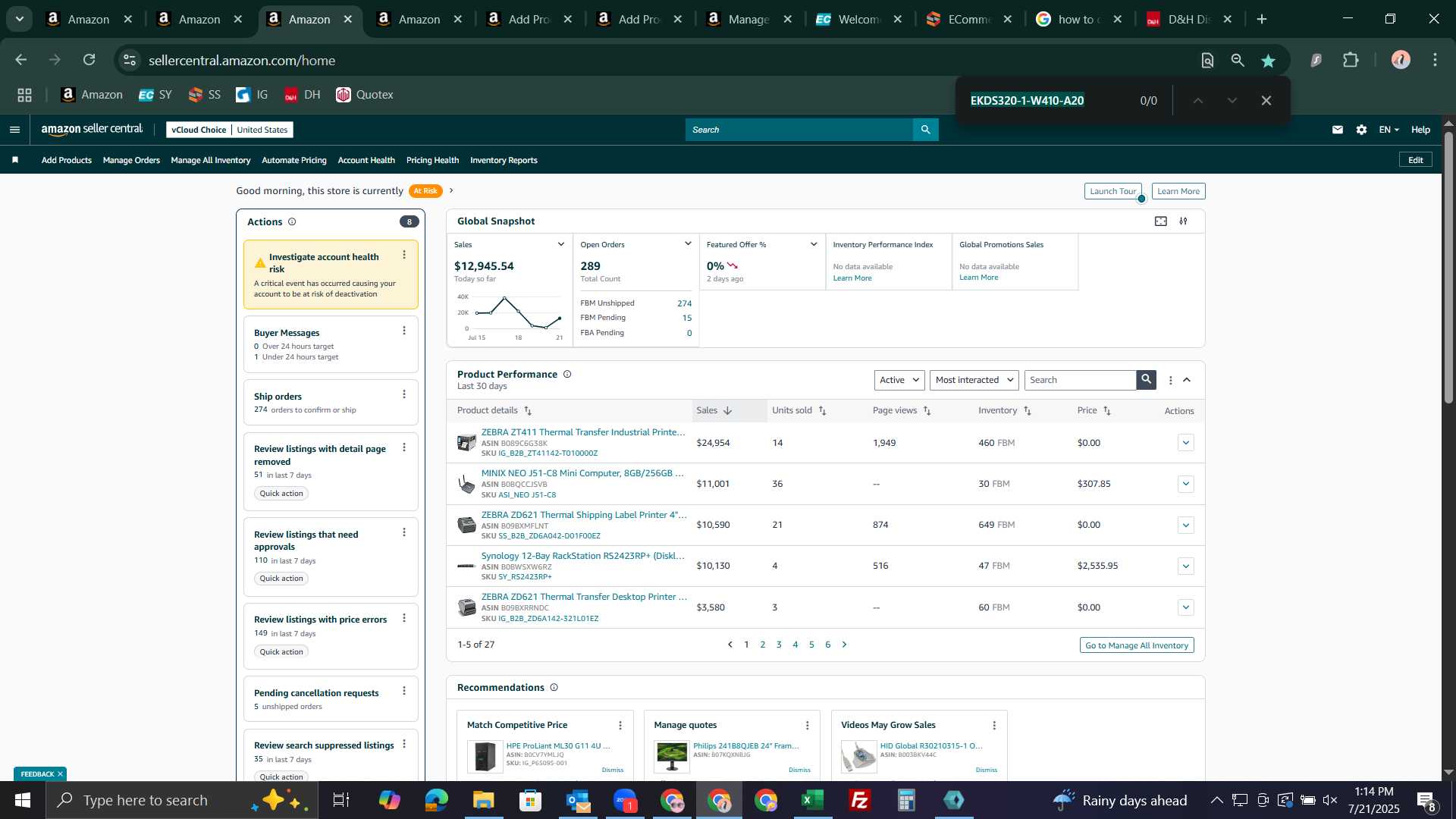This screenshot has height=819, width=1456.
Task: Expand the Open Orders dropdown
Action: [x=688, y=244]
